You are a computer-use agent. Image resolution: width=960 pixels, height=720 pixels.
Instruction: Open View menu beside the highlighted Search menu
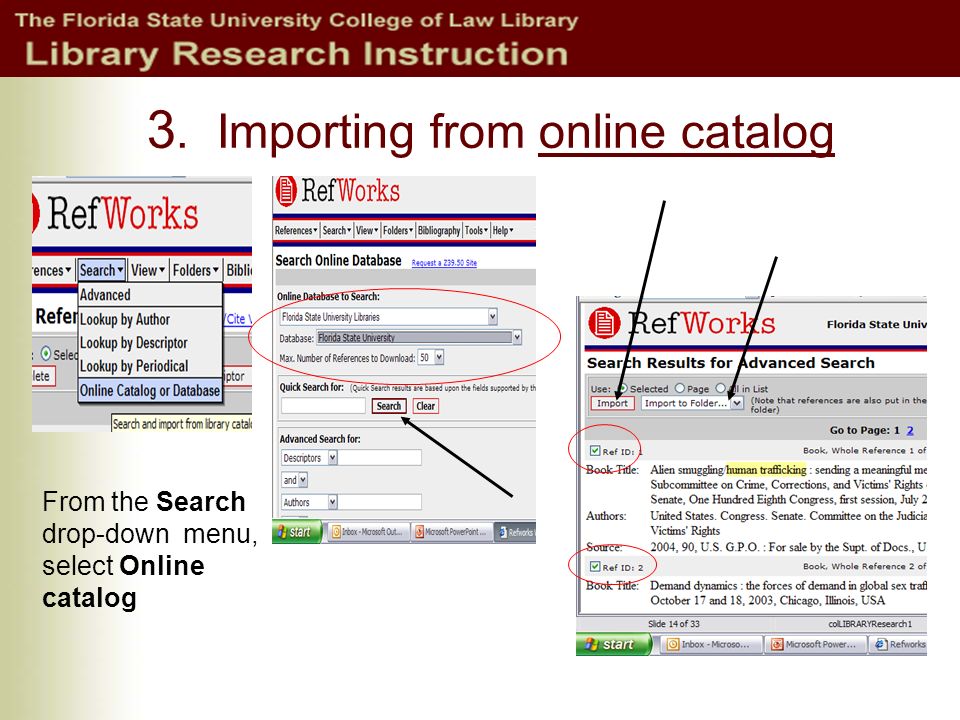[148, 270]
